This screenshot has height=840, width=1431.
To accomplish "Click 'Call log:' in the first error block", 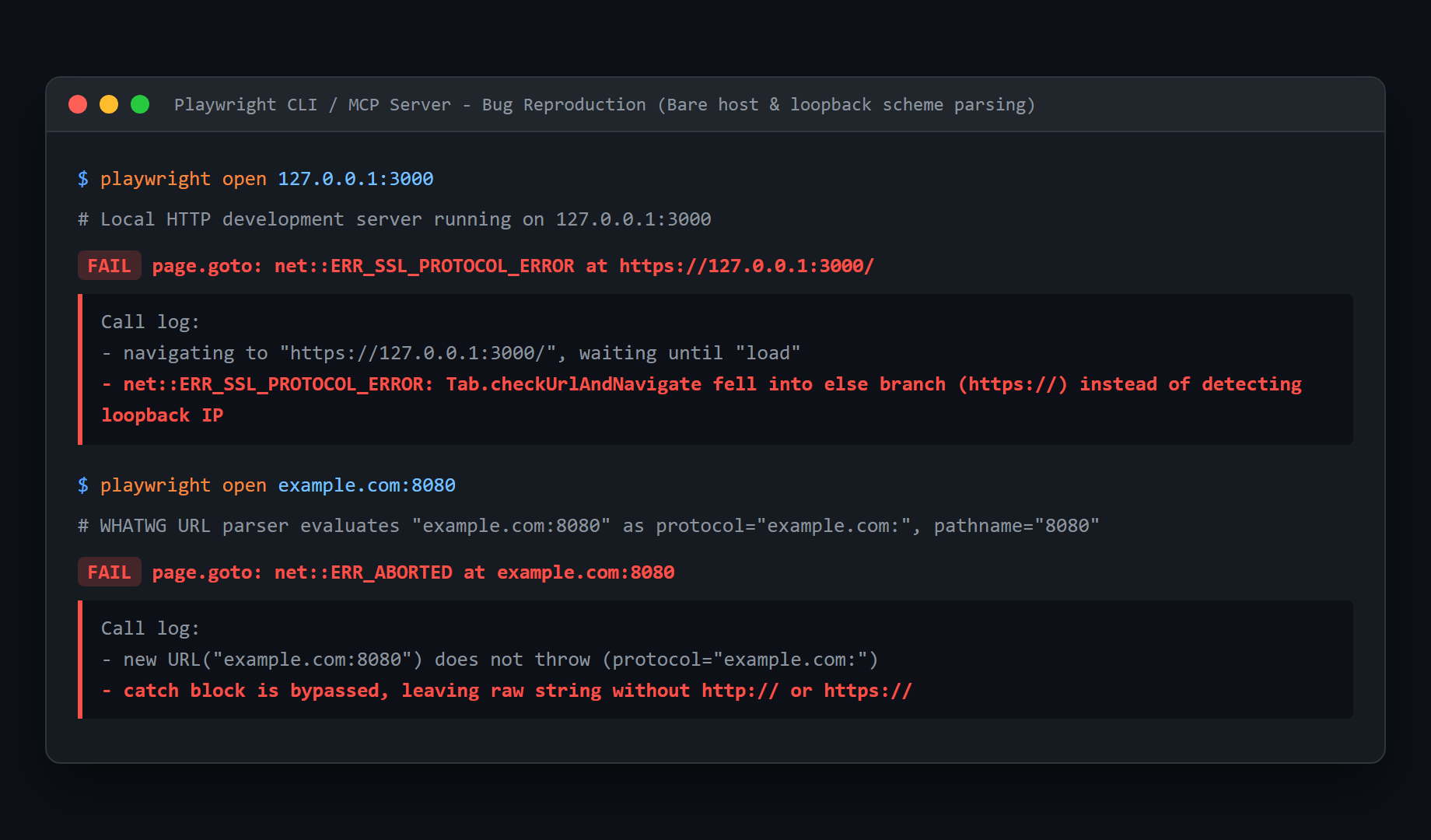I will (x=150, y=322).
